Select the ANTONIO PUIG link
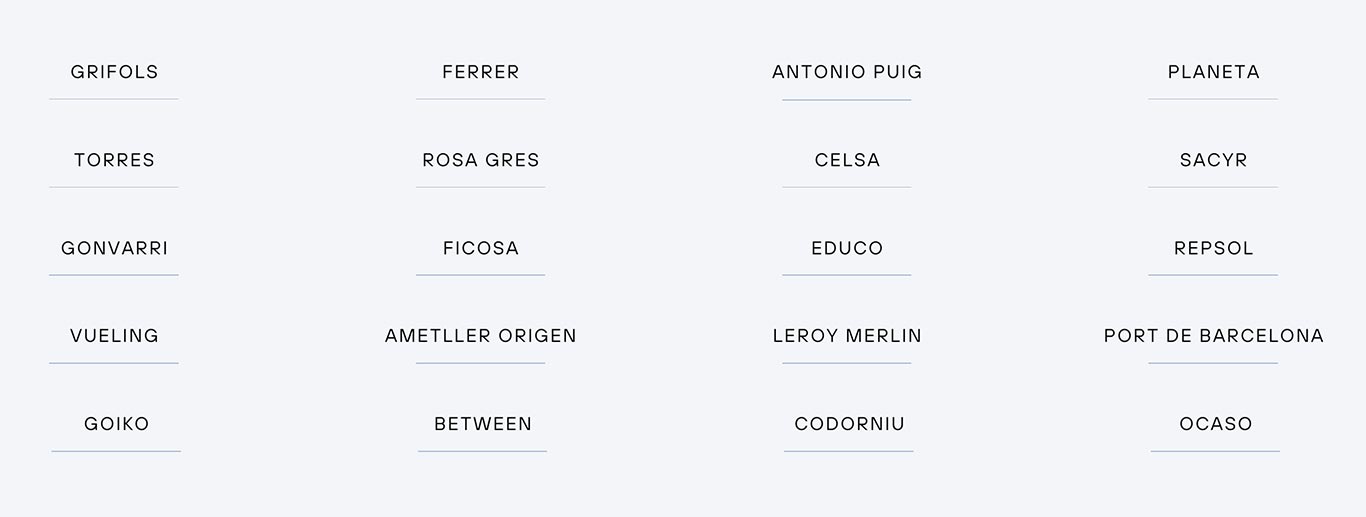Screen dimensions: 1366x517 (x=847, y=72)
